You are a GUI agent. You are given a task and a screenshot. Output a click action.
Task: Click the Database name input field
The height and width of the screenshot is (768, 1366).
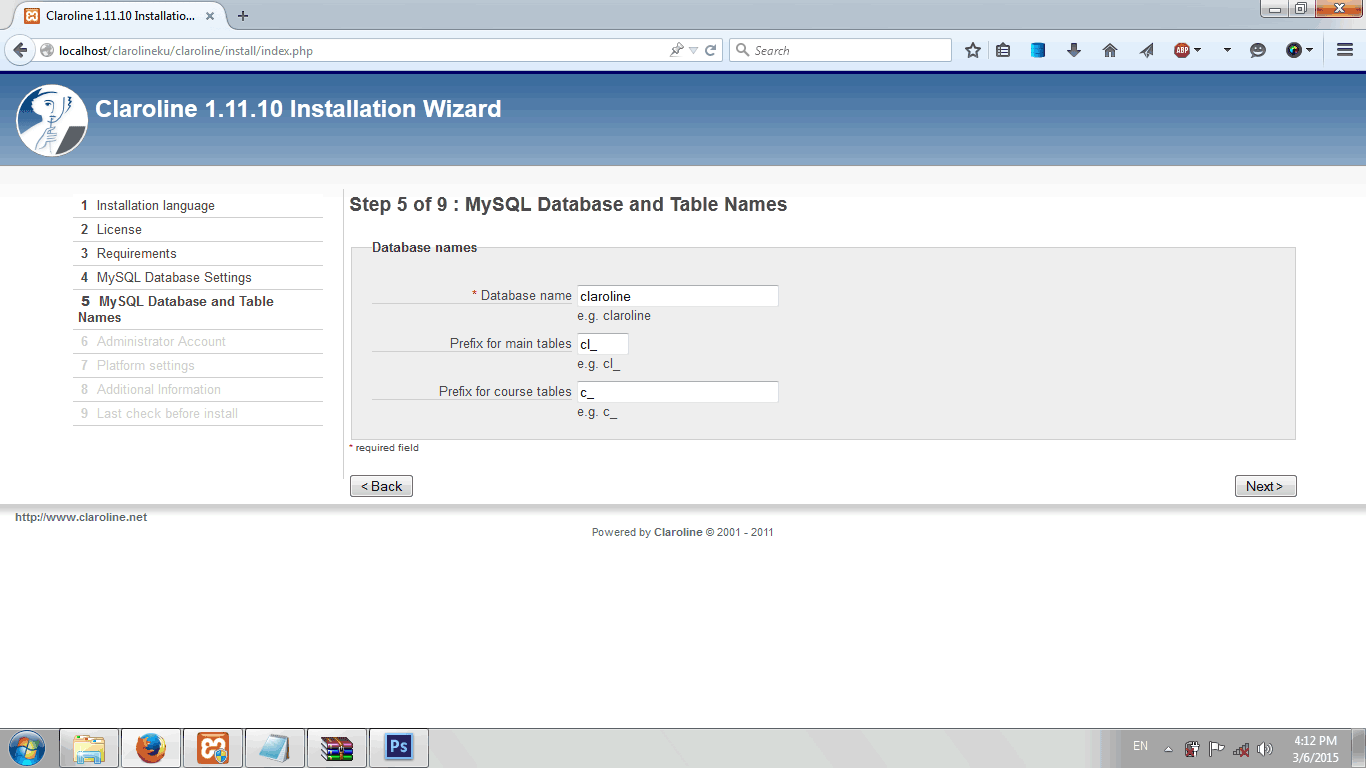[x=677, y=295]
